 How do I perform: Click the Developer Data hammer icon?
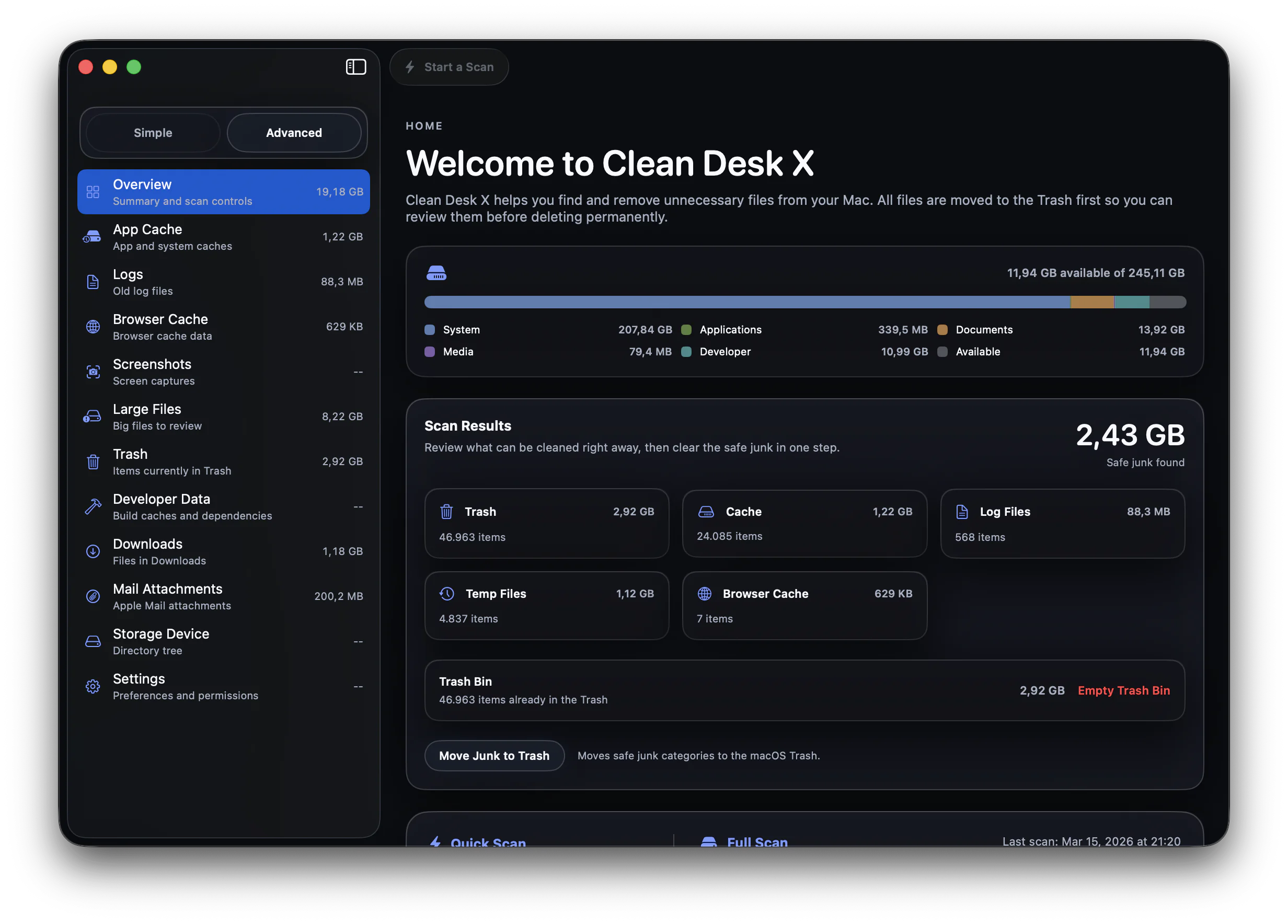pos(93,506)
